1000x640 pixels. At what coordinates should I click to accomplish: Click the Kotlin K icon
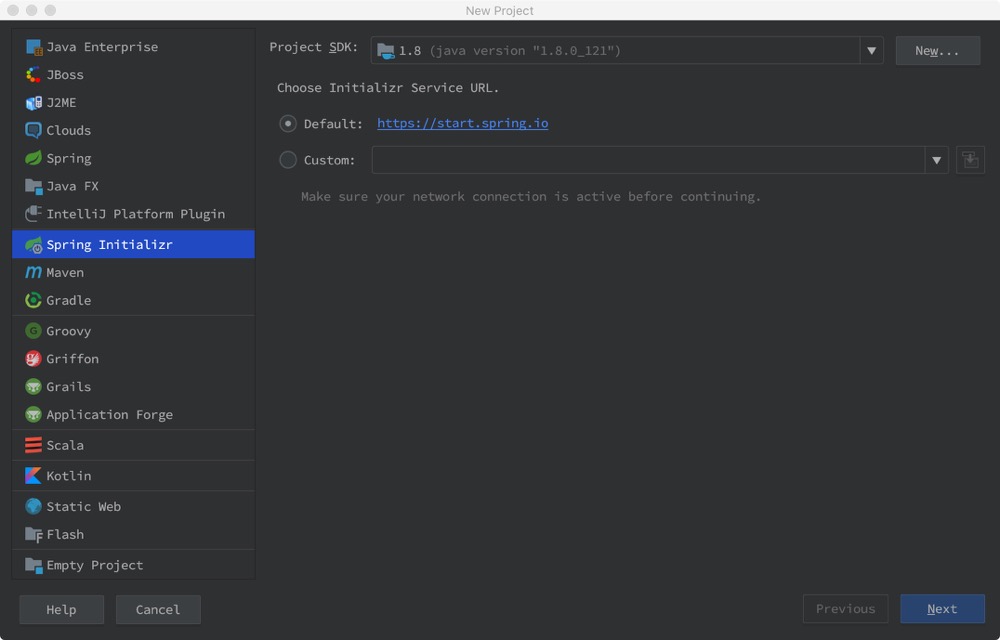pos(34,476)
